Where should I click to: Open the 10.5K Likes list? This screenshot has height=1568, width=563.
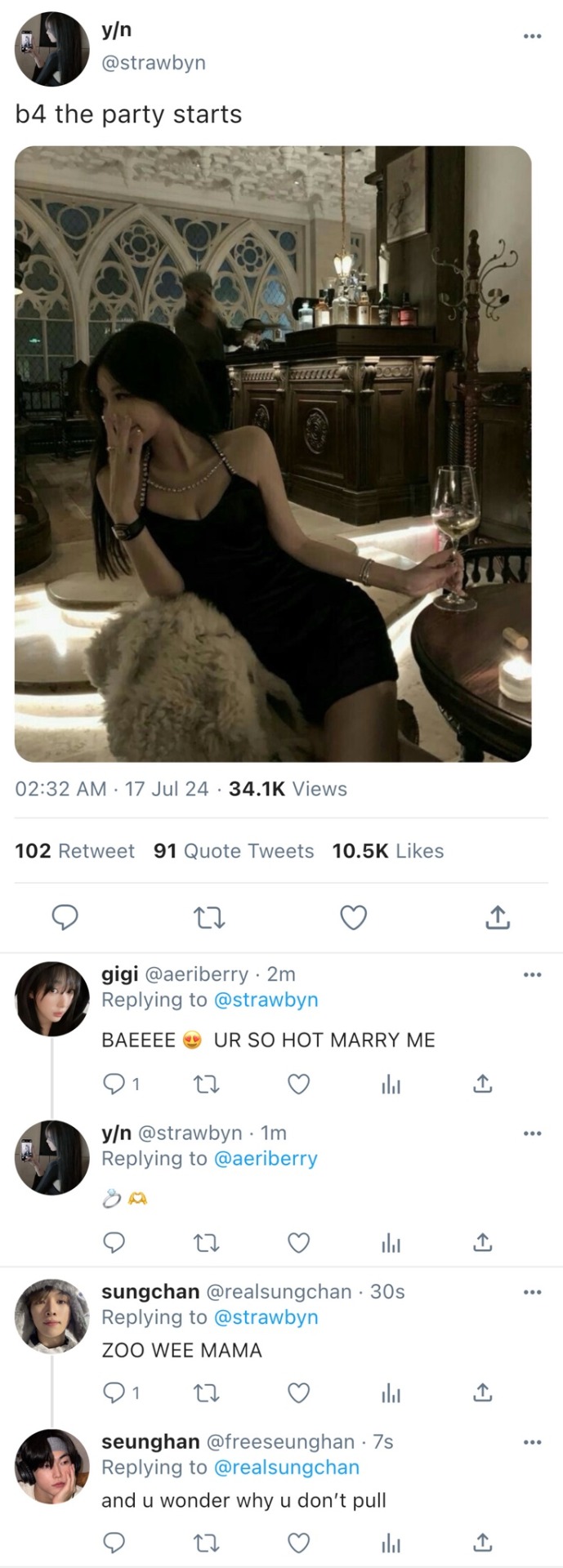pos(388,851)
